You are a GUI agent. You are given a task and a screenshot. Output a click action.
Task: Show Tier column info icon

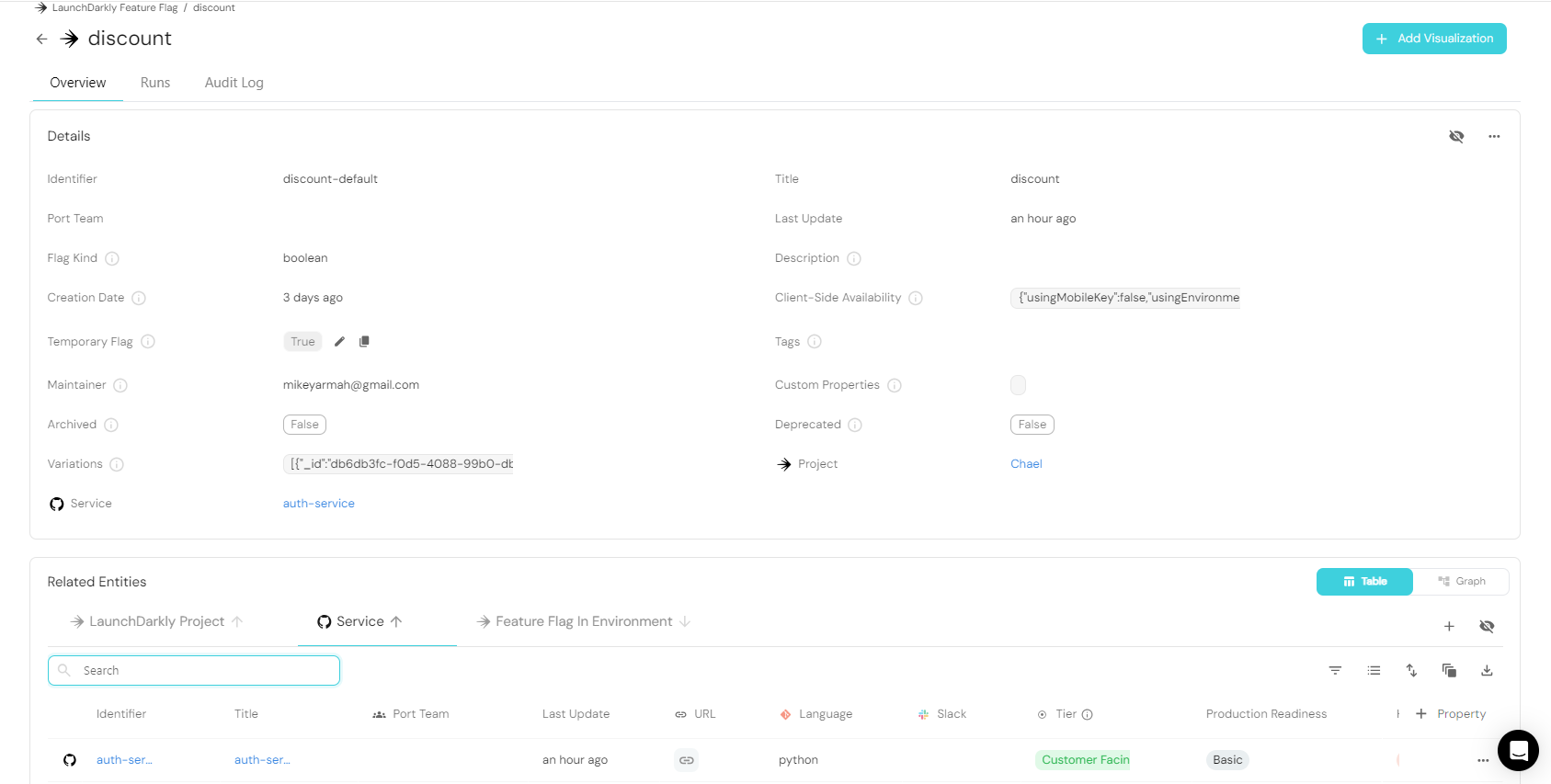click(x=1088, y=714)
